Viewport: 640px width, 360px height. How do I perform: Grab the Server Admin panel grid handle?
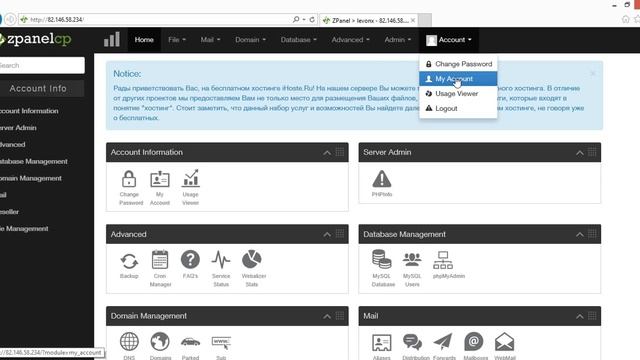pyautogui.click(x=592, y=152)
